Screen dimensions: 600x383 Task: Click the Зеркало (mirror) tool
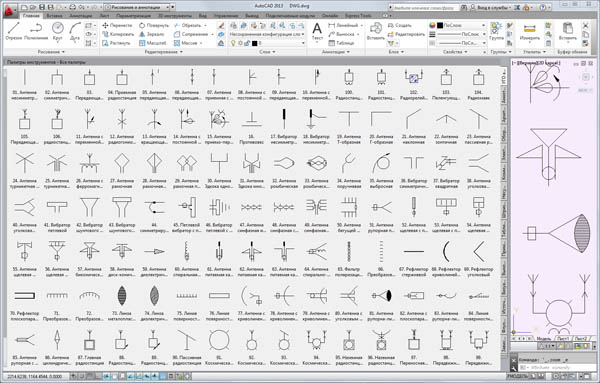click(x=152, y=34)
